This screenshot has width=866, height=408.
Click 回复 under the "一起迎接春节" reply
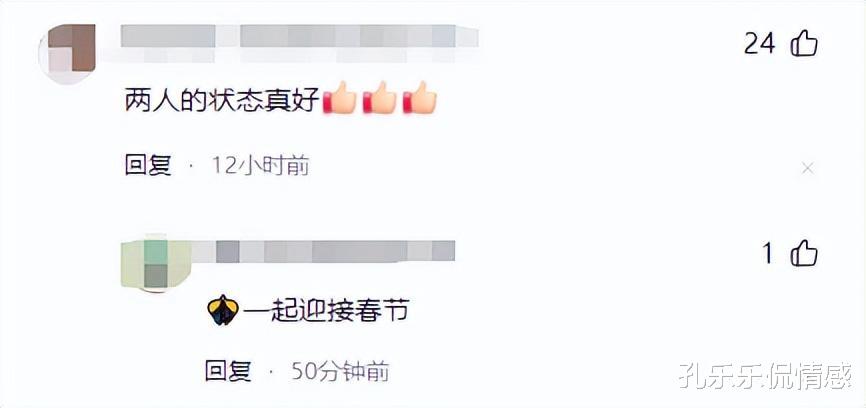coord(228,372)
